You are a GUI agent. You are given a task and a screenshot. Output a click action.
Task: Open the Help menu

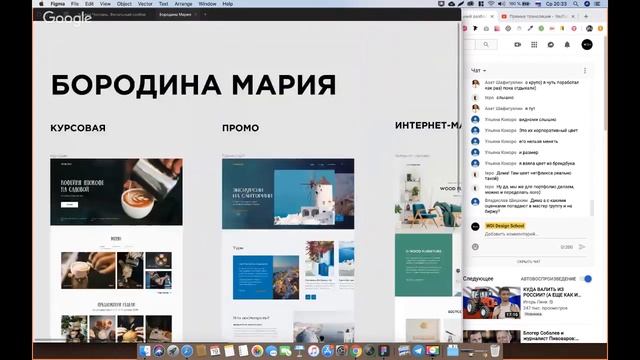(227, 4)
